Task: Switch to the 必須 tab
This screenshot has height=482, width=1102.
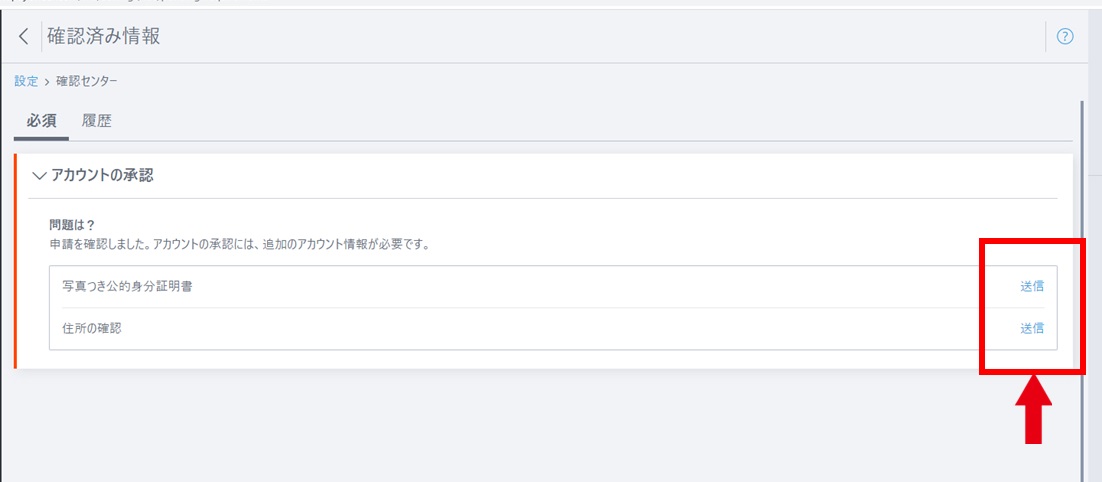Action: coord(41,122)
